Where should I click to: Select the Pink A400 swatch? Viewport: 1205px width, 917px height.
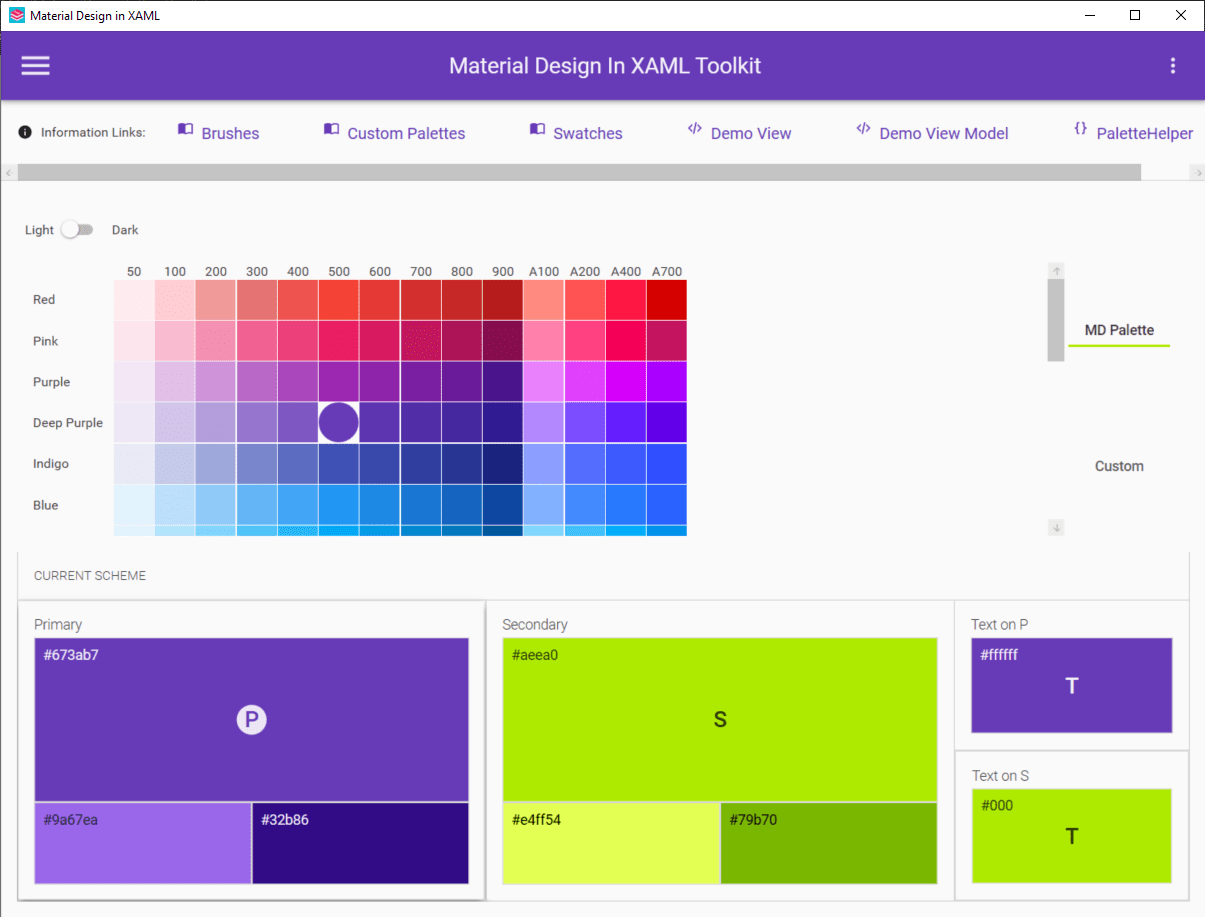[x=626, y=341]
